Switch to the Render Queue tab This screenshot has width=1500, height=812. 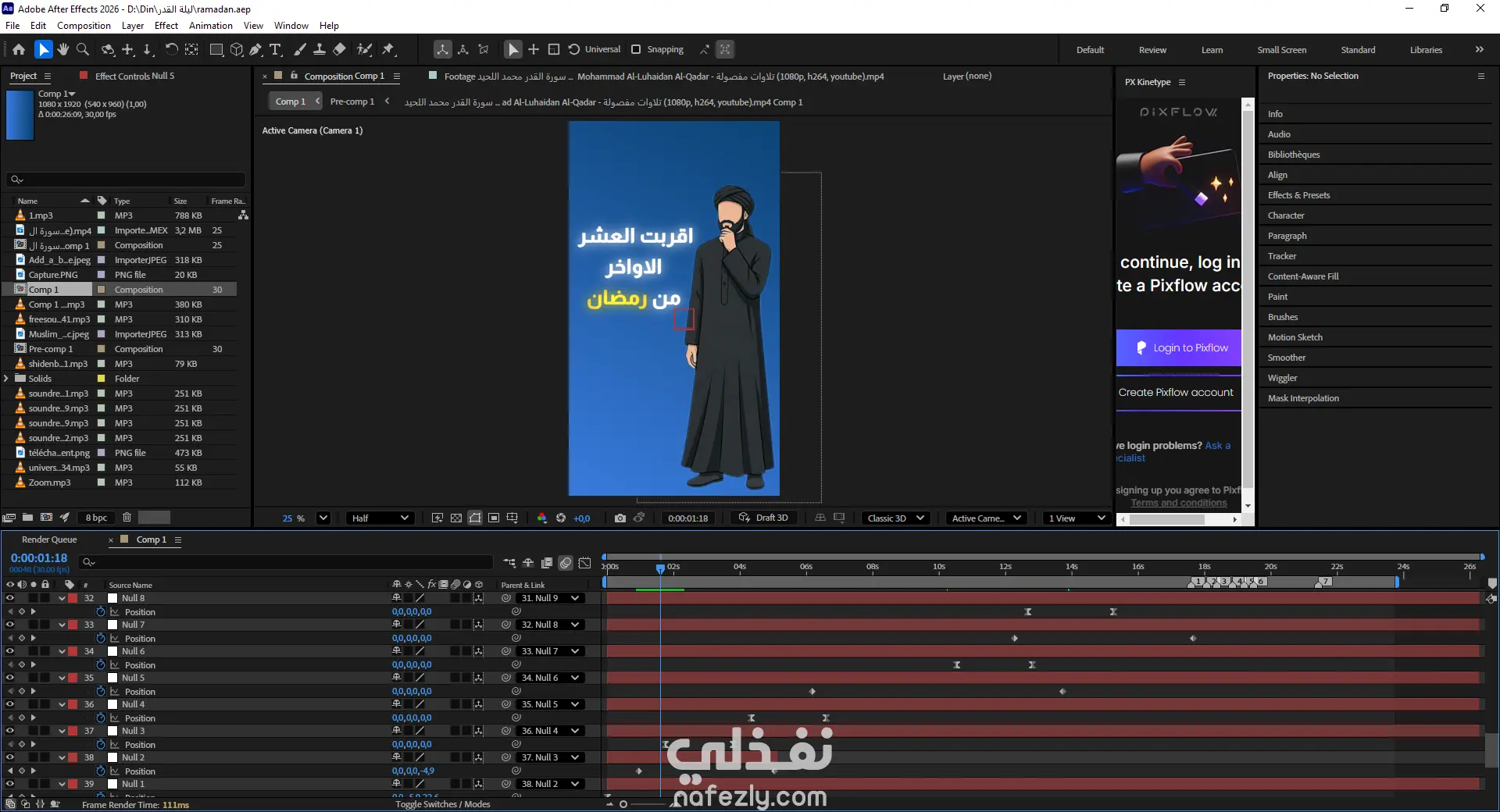coord(49,540)
